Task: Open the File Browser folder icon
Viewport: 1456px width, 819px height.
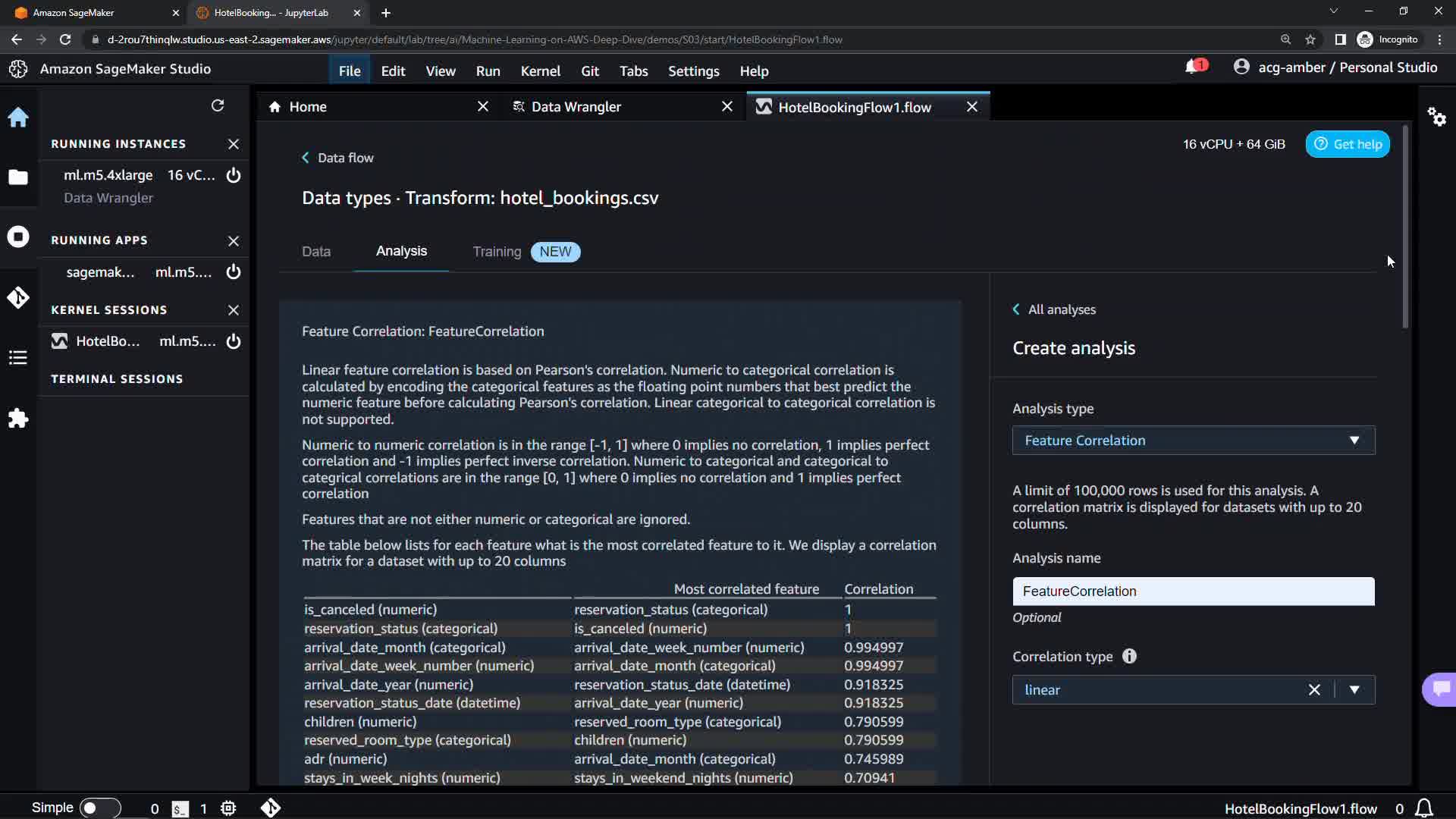Action: click(18, 177)
